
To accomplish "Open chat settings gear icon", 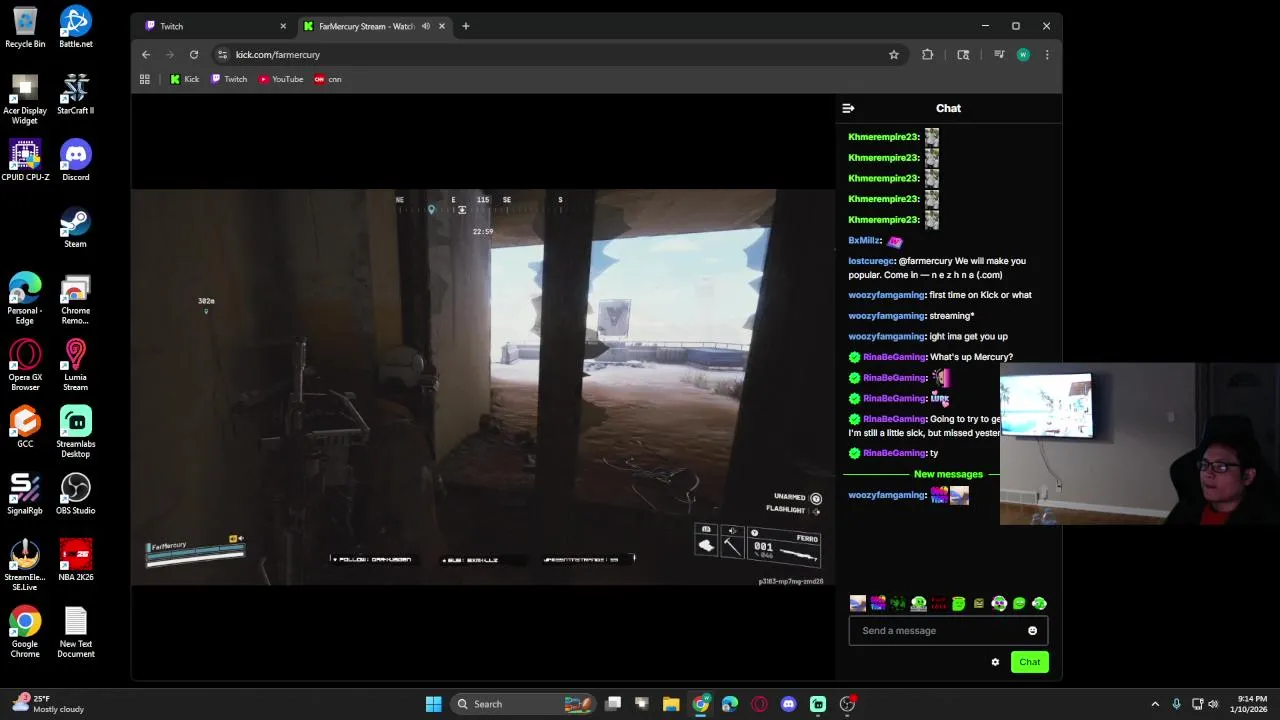I will [995, 662].
